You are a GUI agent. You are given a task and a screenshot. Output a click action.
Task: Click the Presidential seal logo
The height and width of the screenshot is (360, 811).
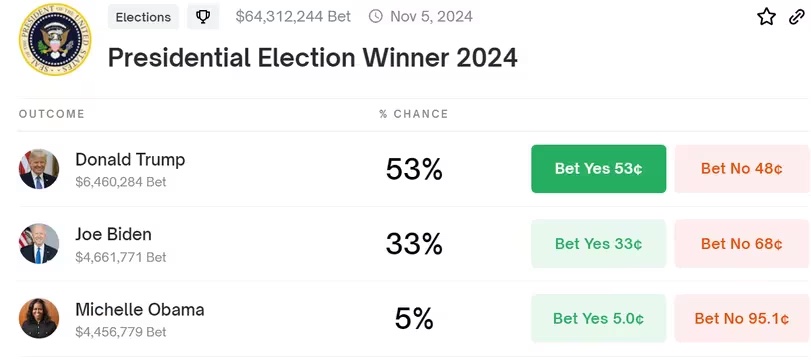[x=55, y=39]
